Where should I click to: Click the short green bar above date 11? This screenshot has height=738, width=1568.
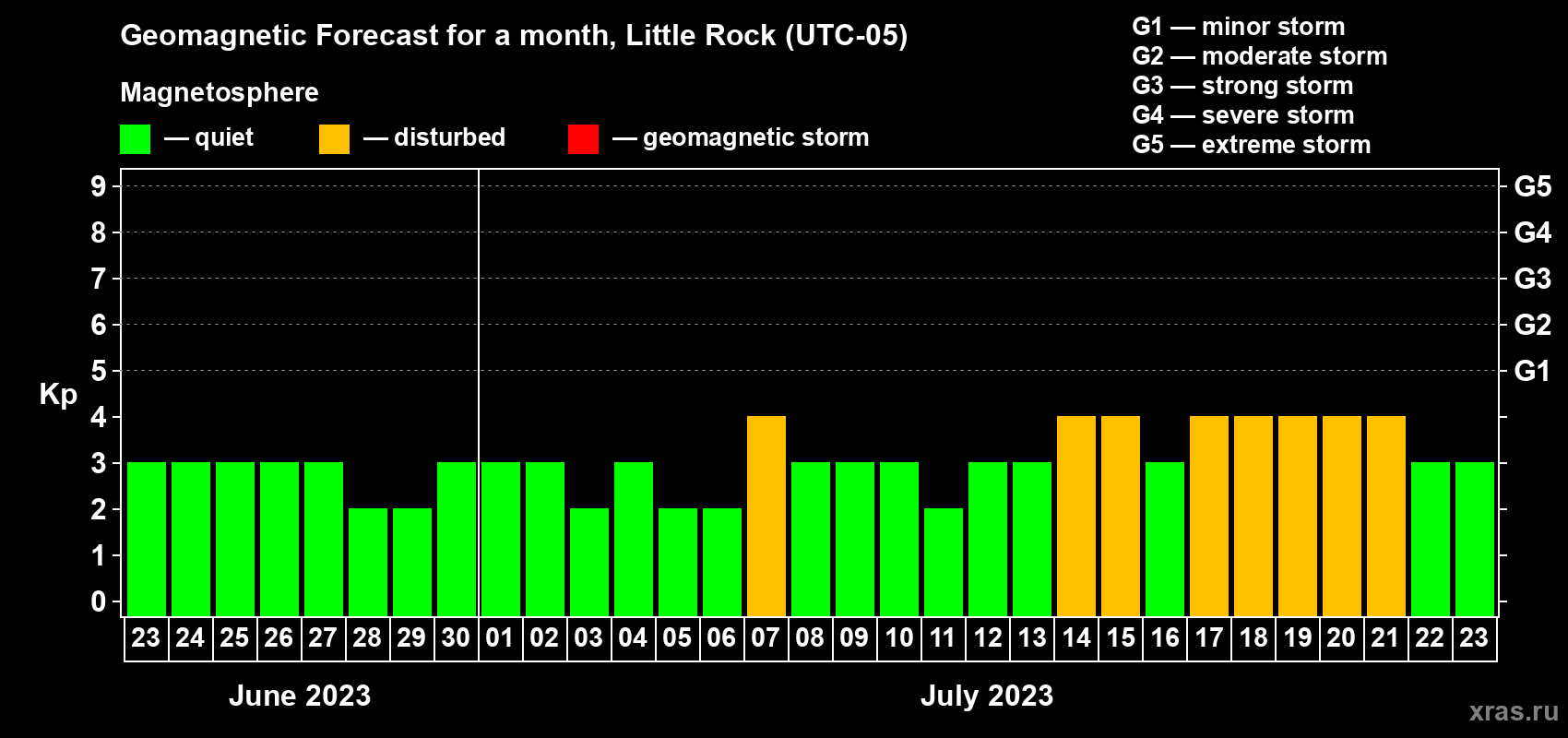(x=944, y=563)
